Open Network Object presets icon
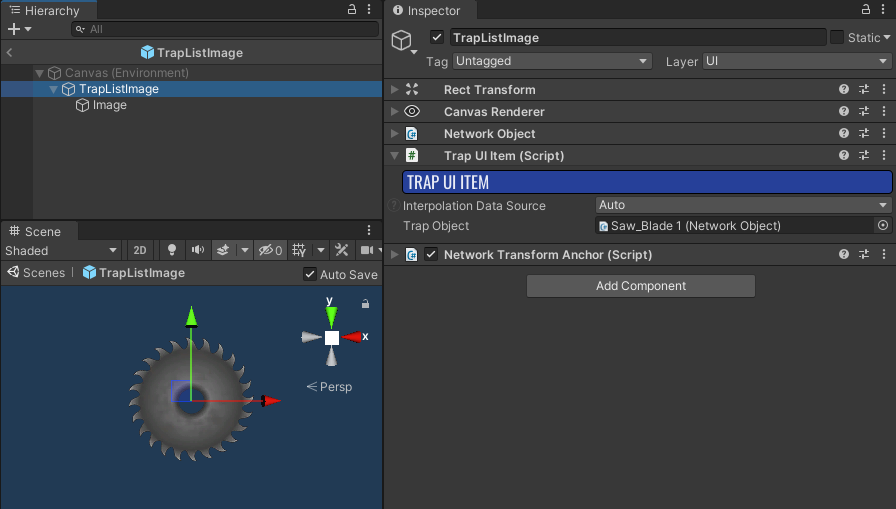This screenshot has height=509, width=896. tap(864, 134)
